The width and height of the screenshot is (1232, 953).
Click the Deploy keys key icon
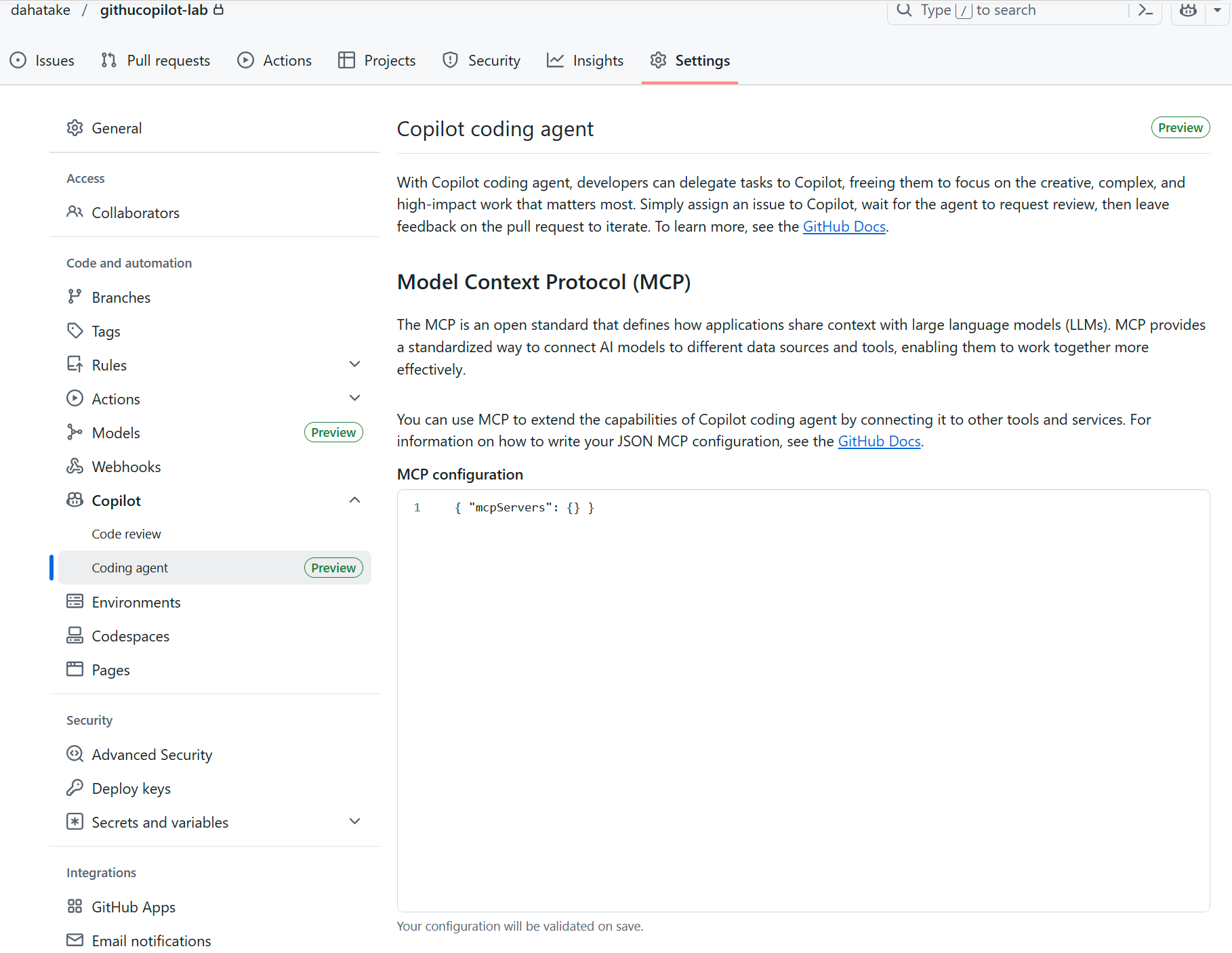point(75,788)
